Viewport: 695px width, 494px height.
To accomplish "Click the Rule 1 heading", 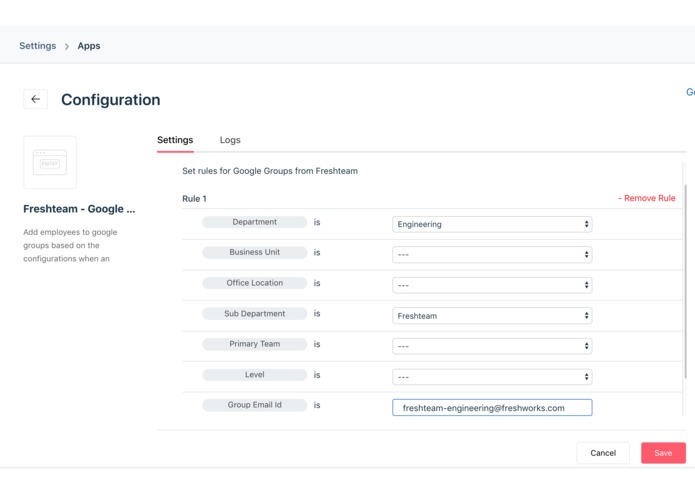I will click(x=194, y=198).
